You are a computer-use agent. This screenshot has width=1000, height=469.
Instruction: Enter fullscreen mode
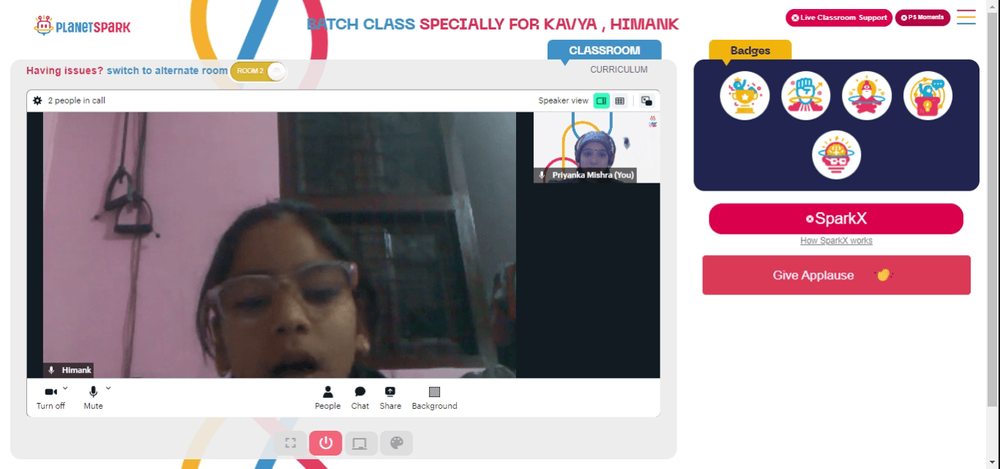tap(290, 443)
